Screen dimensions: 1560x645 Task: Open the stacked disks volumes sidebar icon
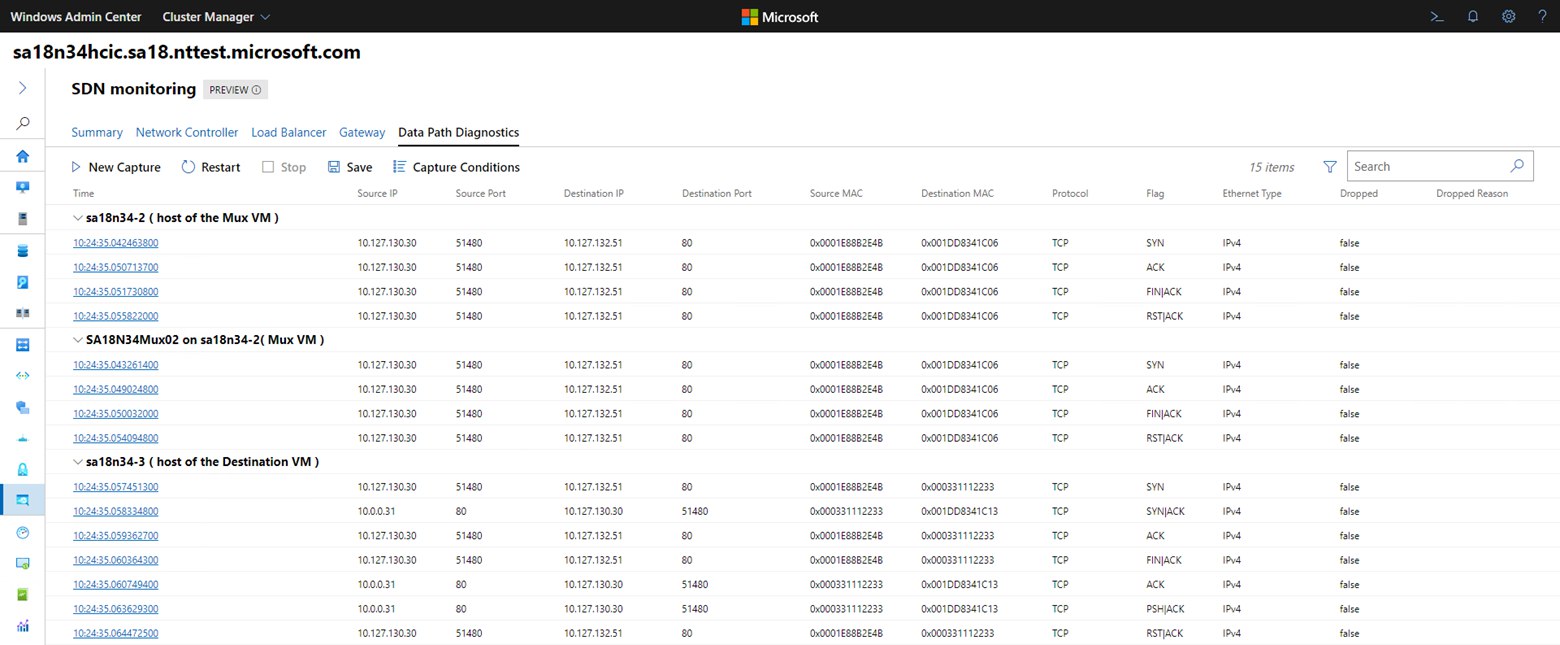(22, 251)
